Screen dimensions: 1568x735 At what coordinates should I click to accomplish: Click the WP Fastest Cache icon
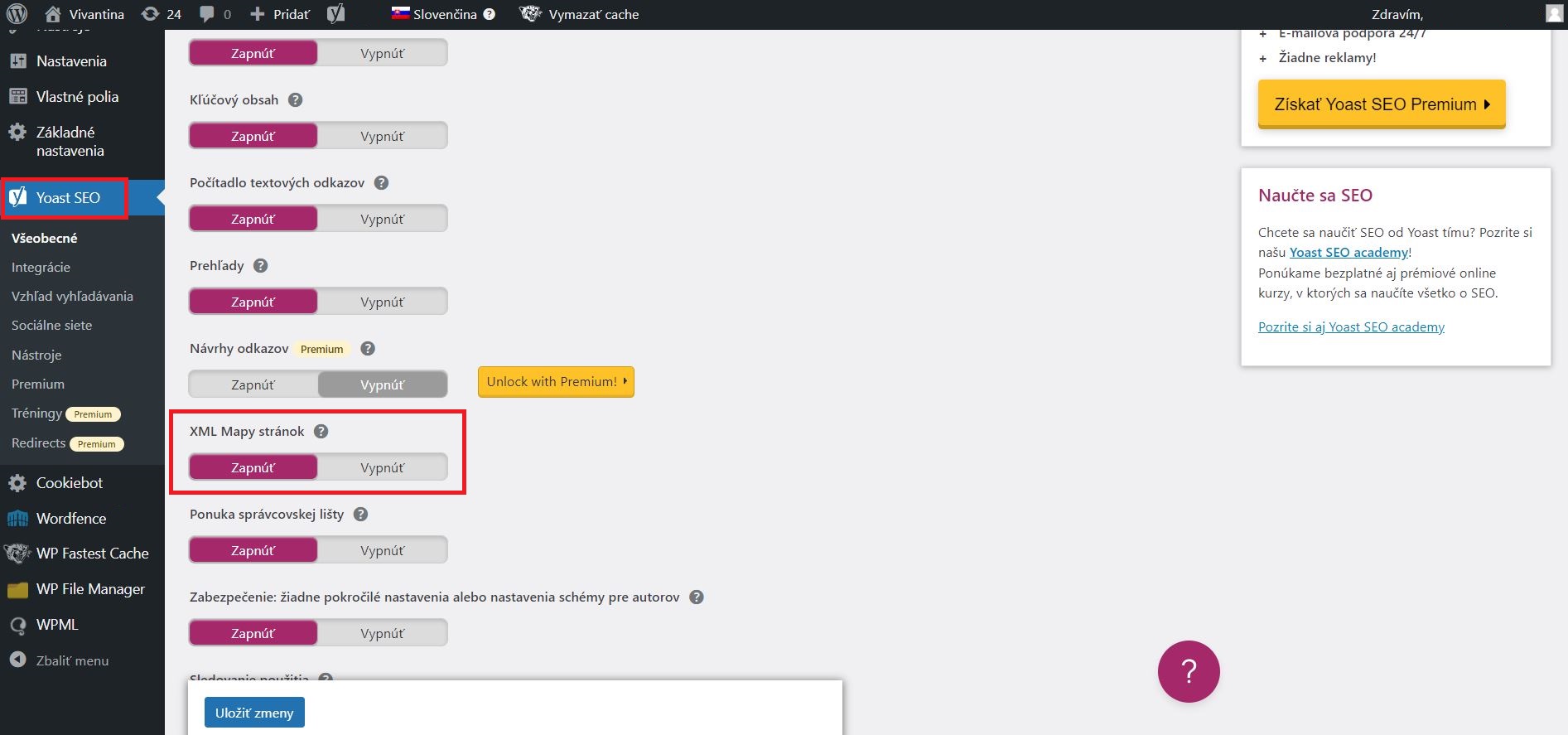pos(17,554)
